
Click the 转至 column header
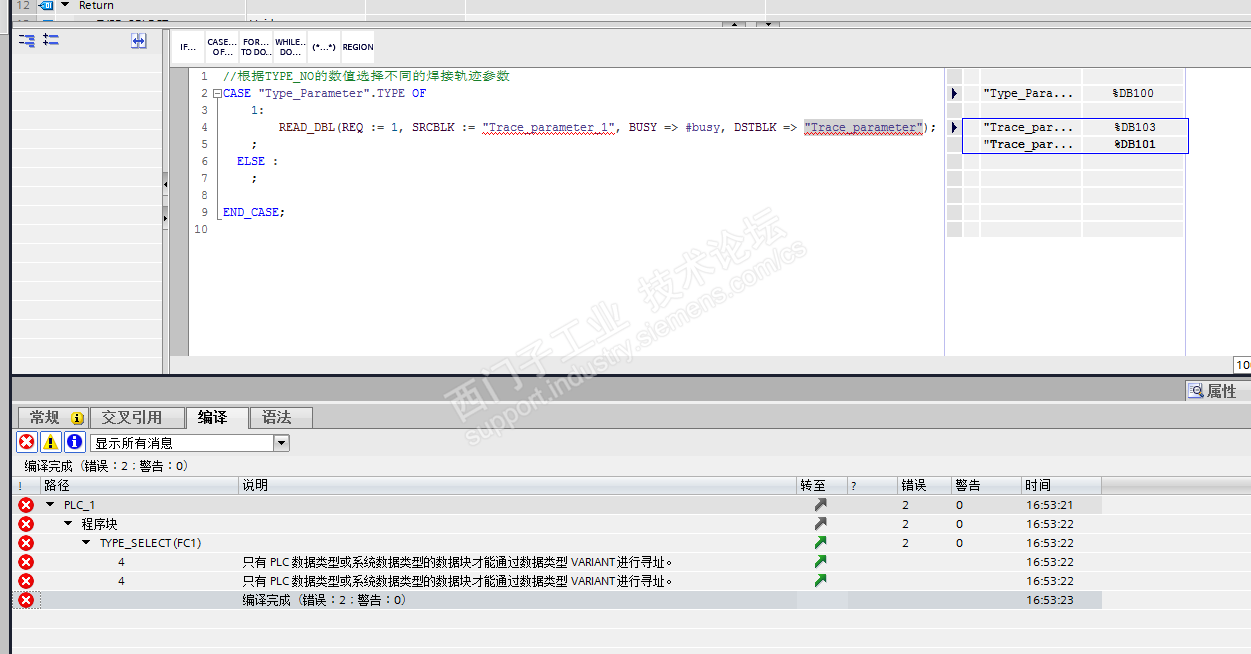pos(822,485)
